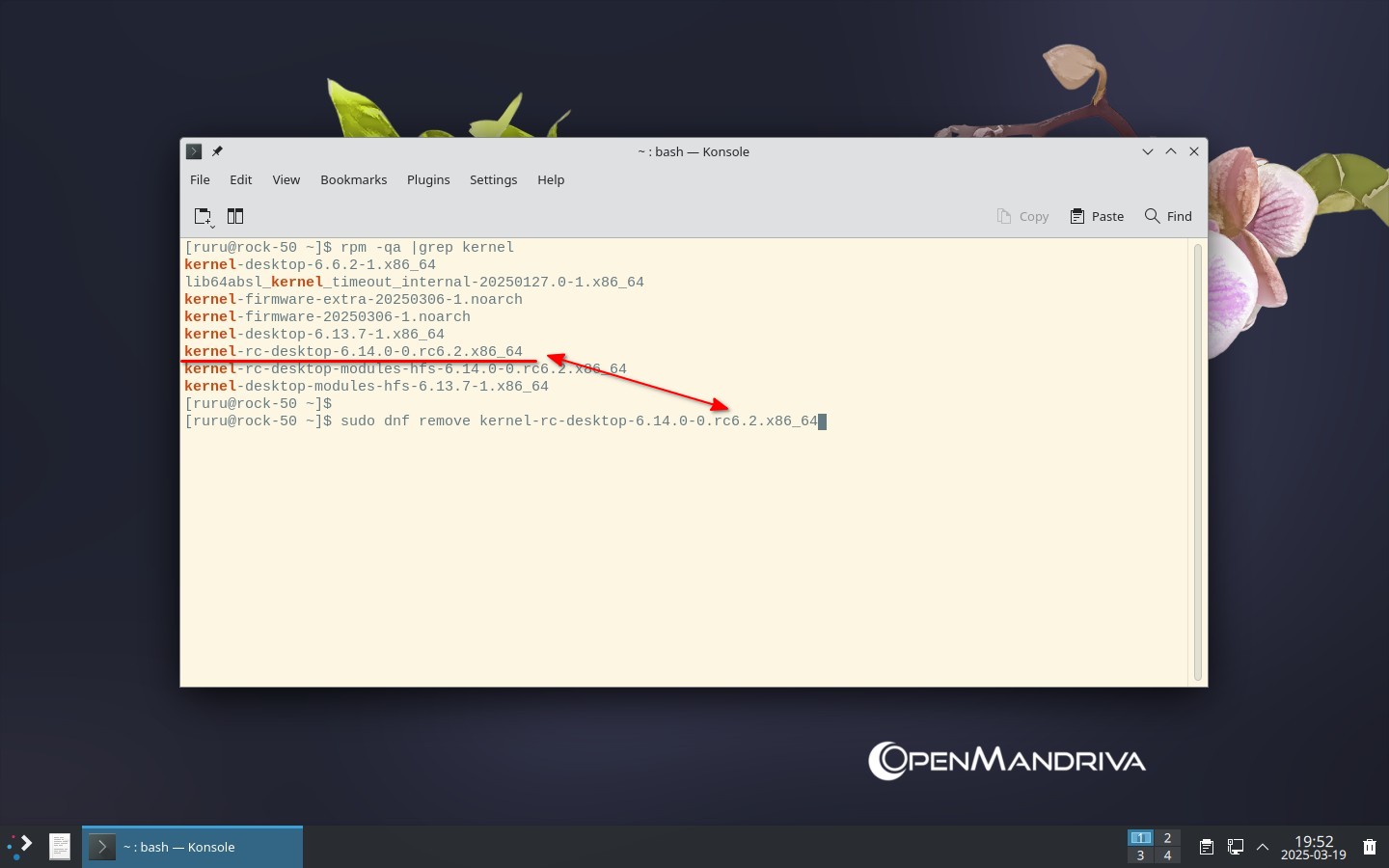The width and height of the screenshot is (1389, 868).
Task: Open the Bookmarks menu
Action: coord(354,179)
